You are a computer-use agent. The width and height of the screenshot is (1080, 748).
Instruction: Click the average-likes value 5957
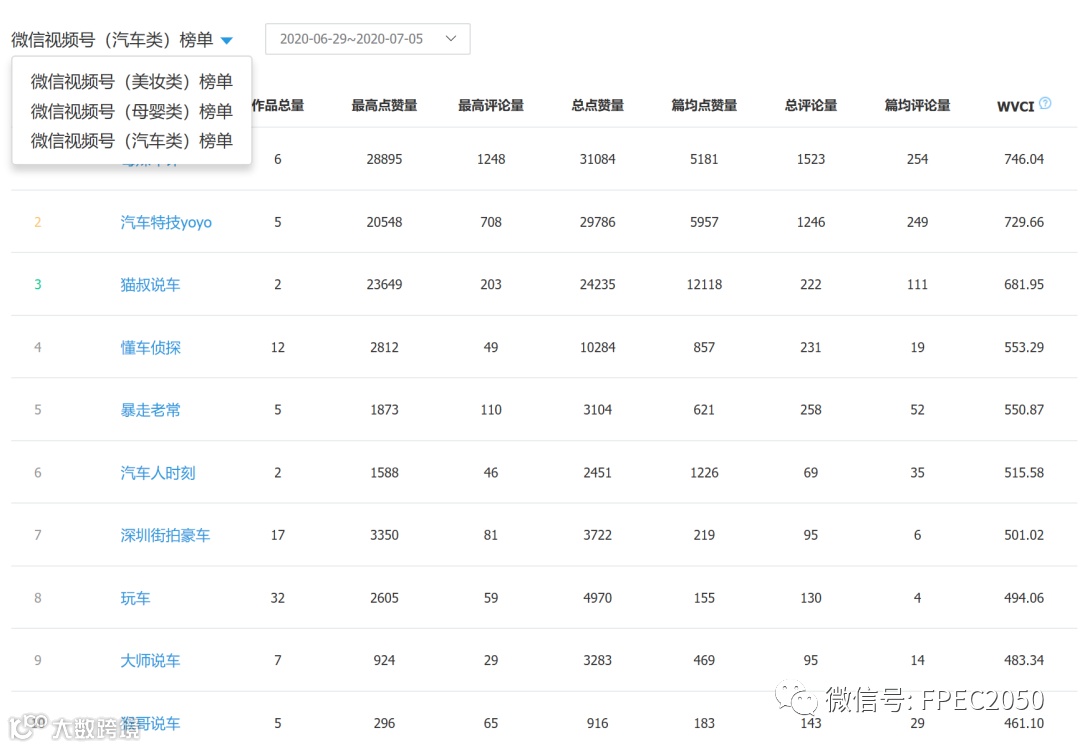point(704,222)
